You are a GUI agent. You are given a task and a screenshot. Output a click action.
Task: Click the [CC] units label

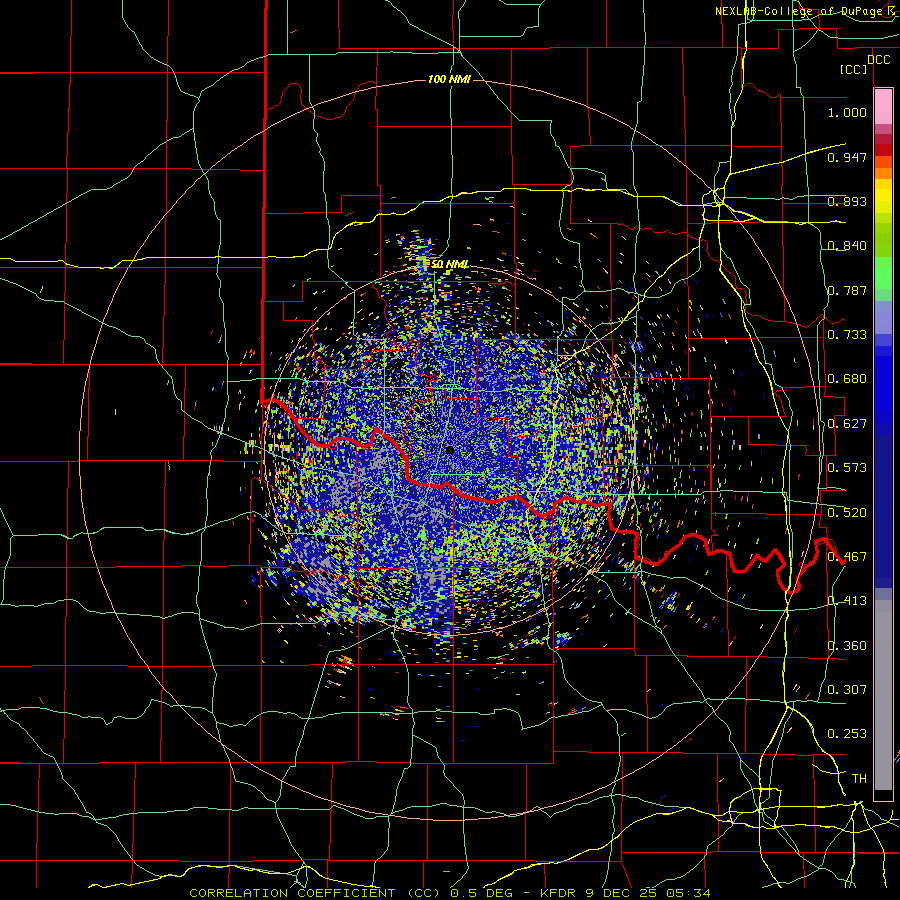point(854,69)
